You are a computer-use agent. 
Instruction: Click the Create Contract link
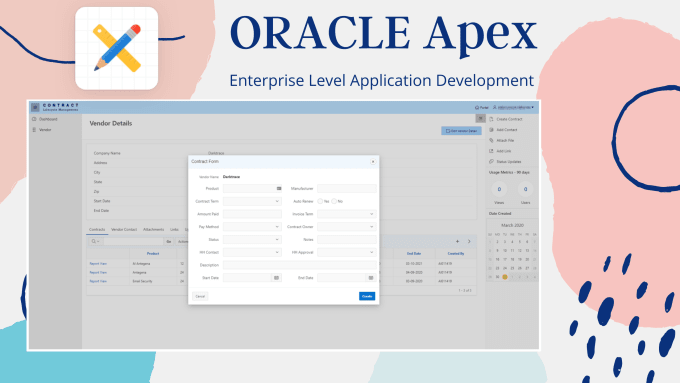[509, 119]
